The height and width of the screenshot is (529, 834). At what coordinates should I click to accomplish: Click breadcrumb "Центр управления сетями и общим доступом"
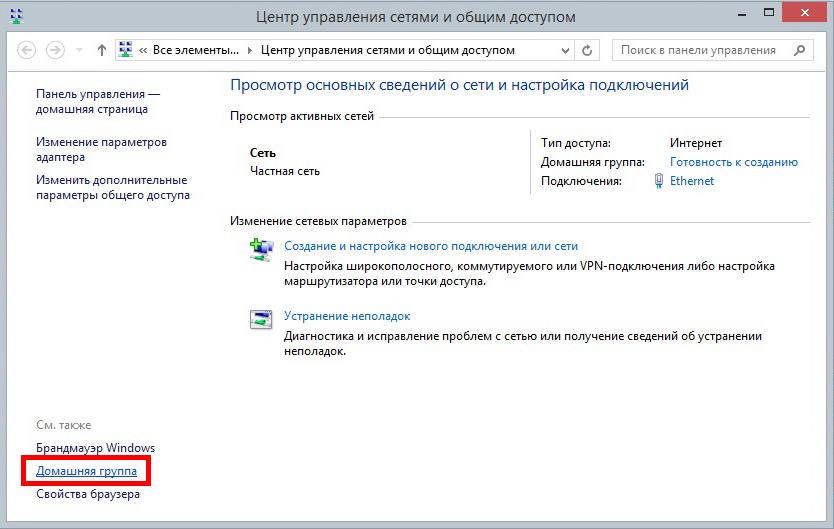(388, 50)
